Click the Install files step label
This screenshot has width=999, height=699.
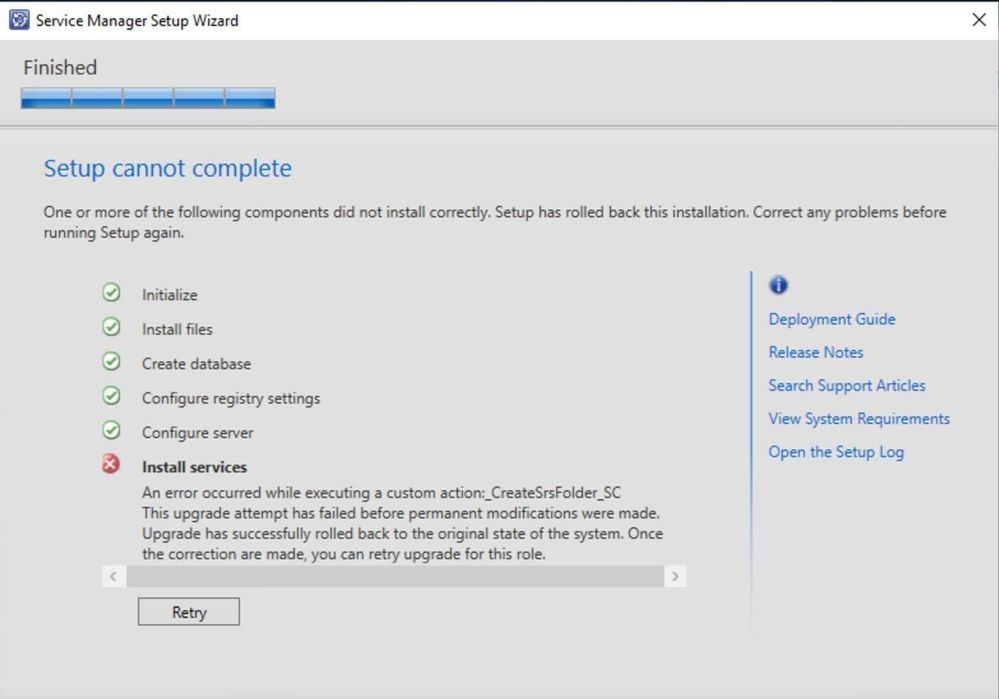point(177,329)
